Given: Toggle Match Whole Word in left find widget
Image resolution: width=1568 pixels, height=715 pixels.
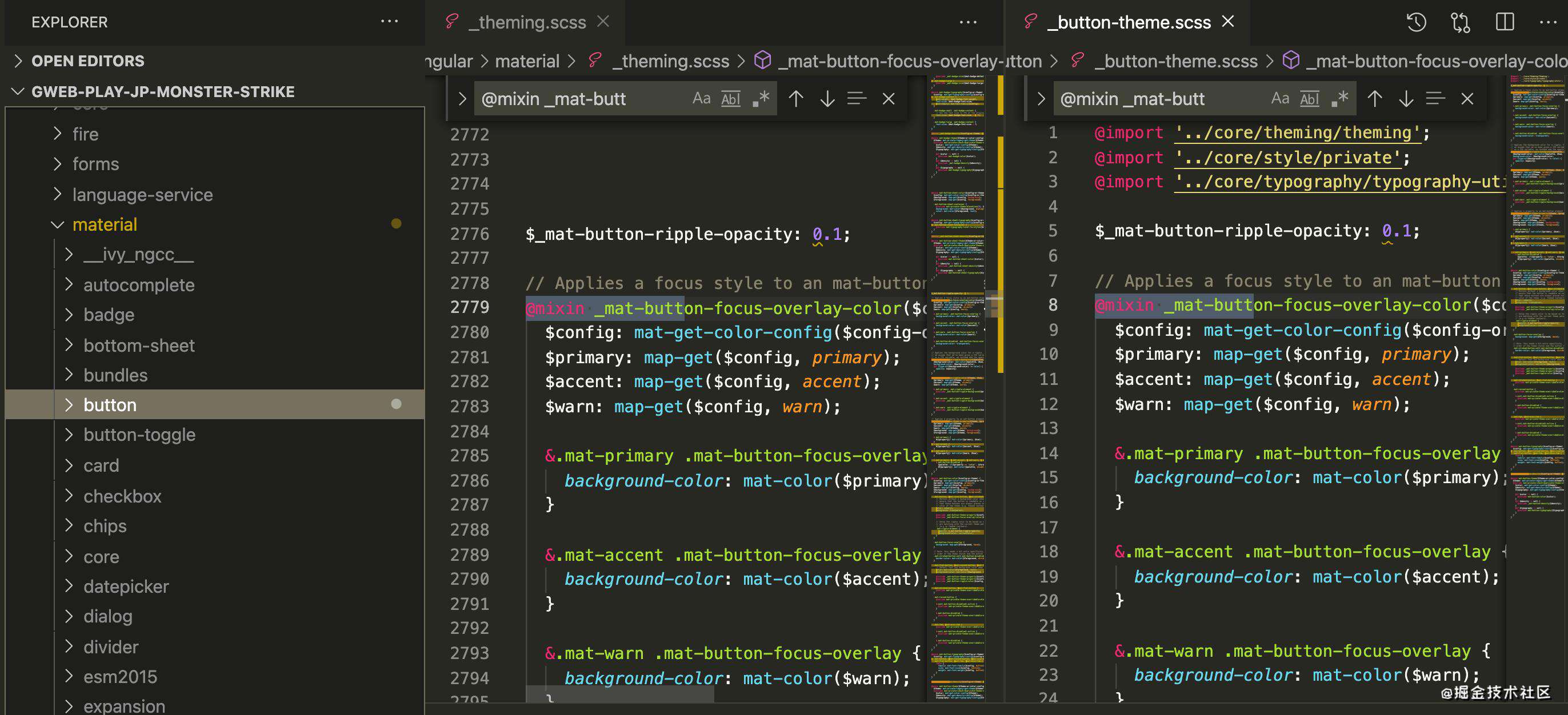Looking at the screenshot, I should [x=730, y=99].
